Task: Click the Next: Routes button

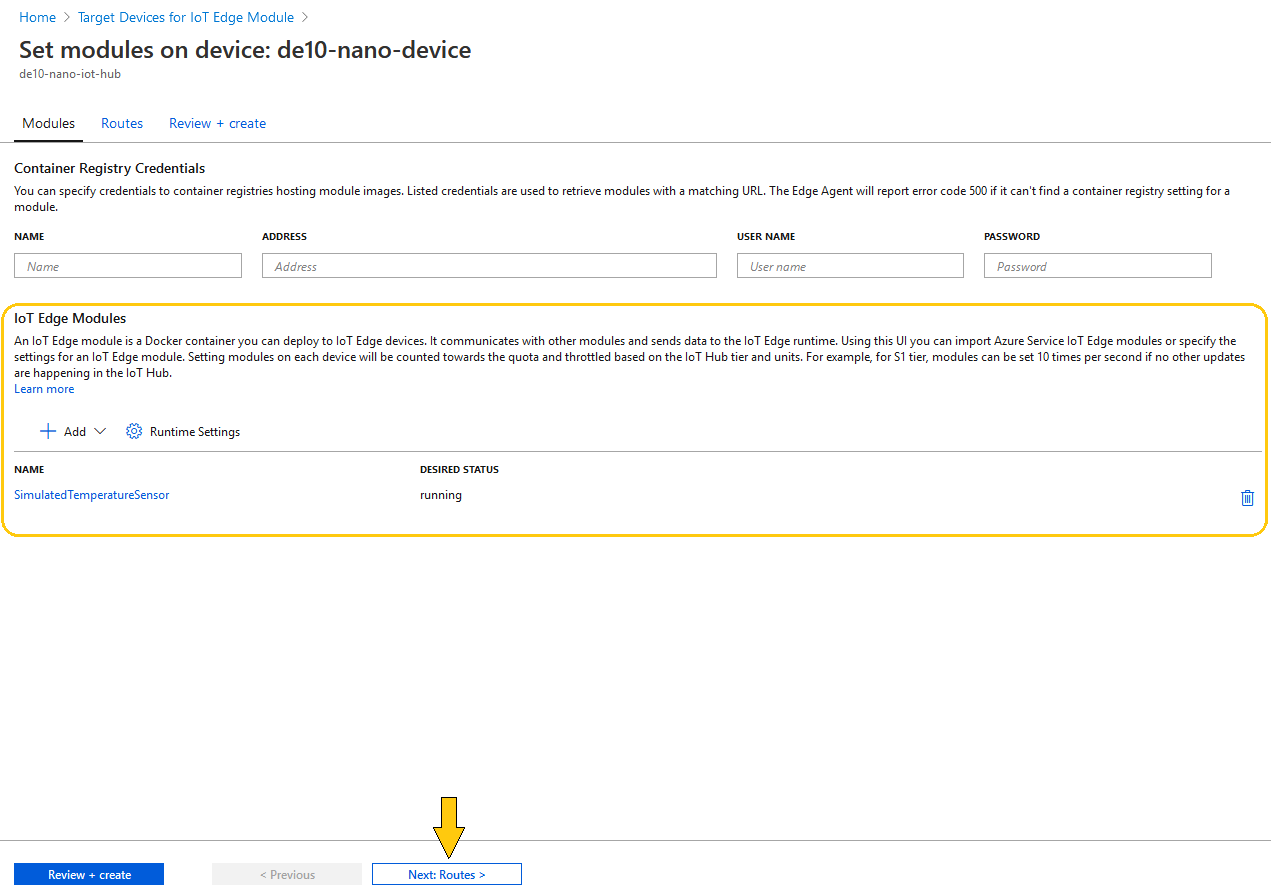Action: (x=446, y=875)
